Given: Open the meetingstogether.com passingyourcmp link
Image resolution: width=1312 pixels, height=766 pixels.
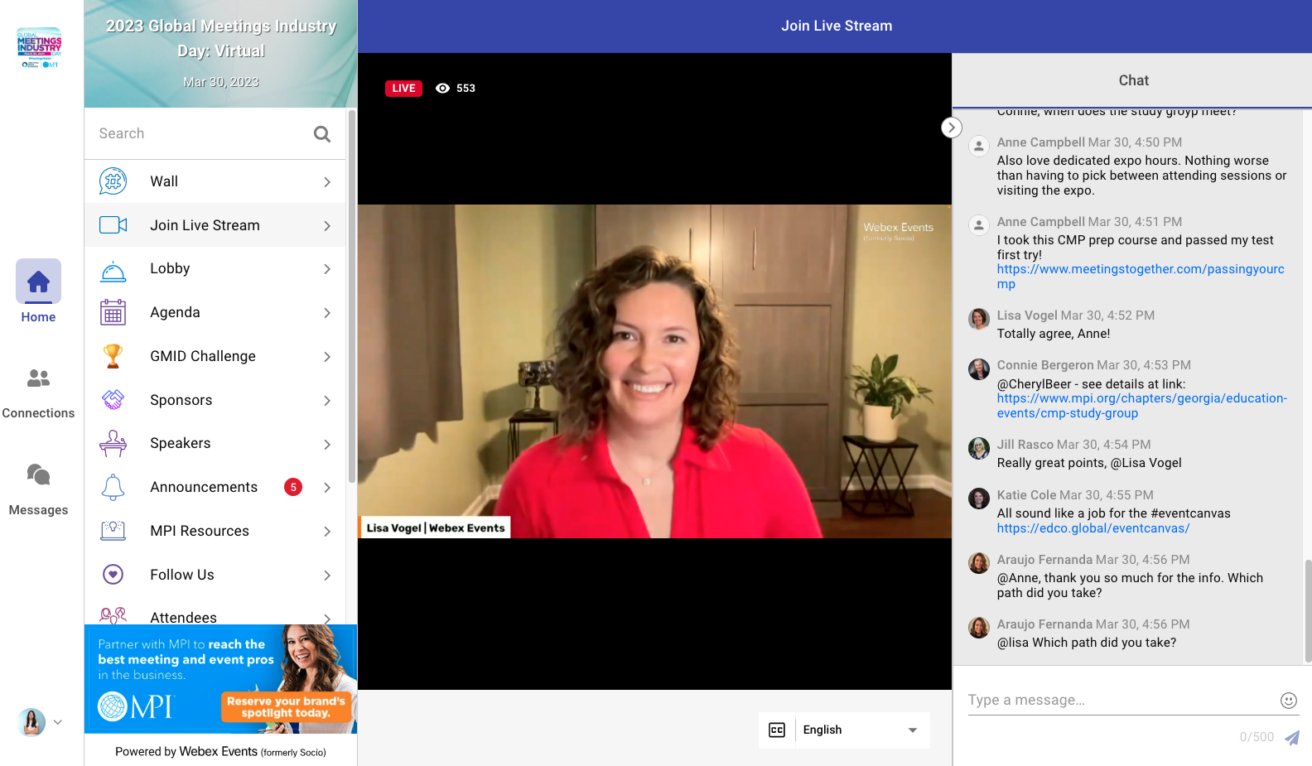Looking at the screenshot, I should pyautogui.click(x=1140, y=277).
